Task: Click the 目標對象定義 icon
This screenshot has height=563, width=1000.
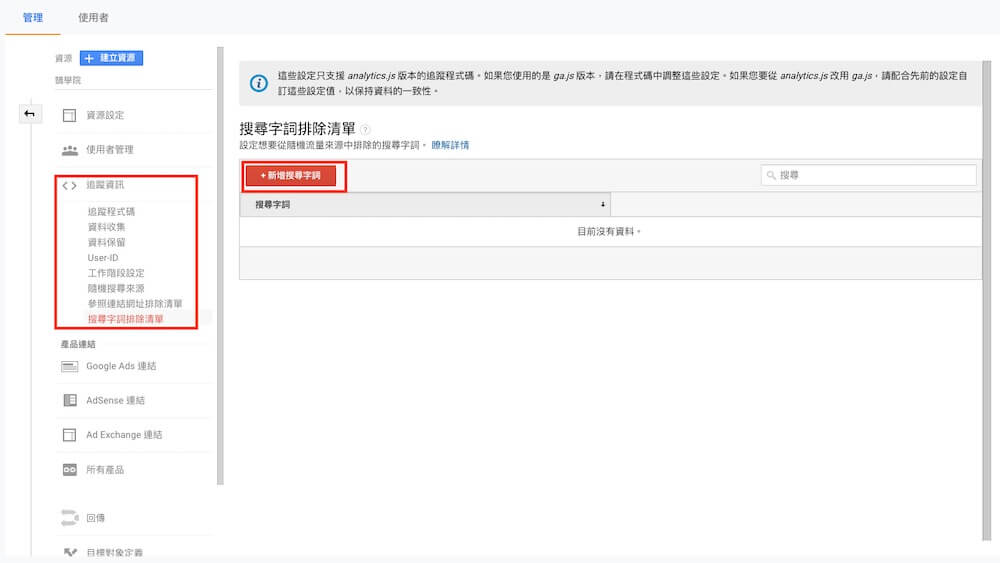Action: 70,552
